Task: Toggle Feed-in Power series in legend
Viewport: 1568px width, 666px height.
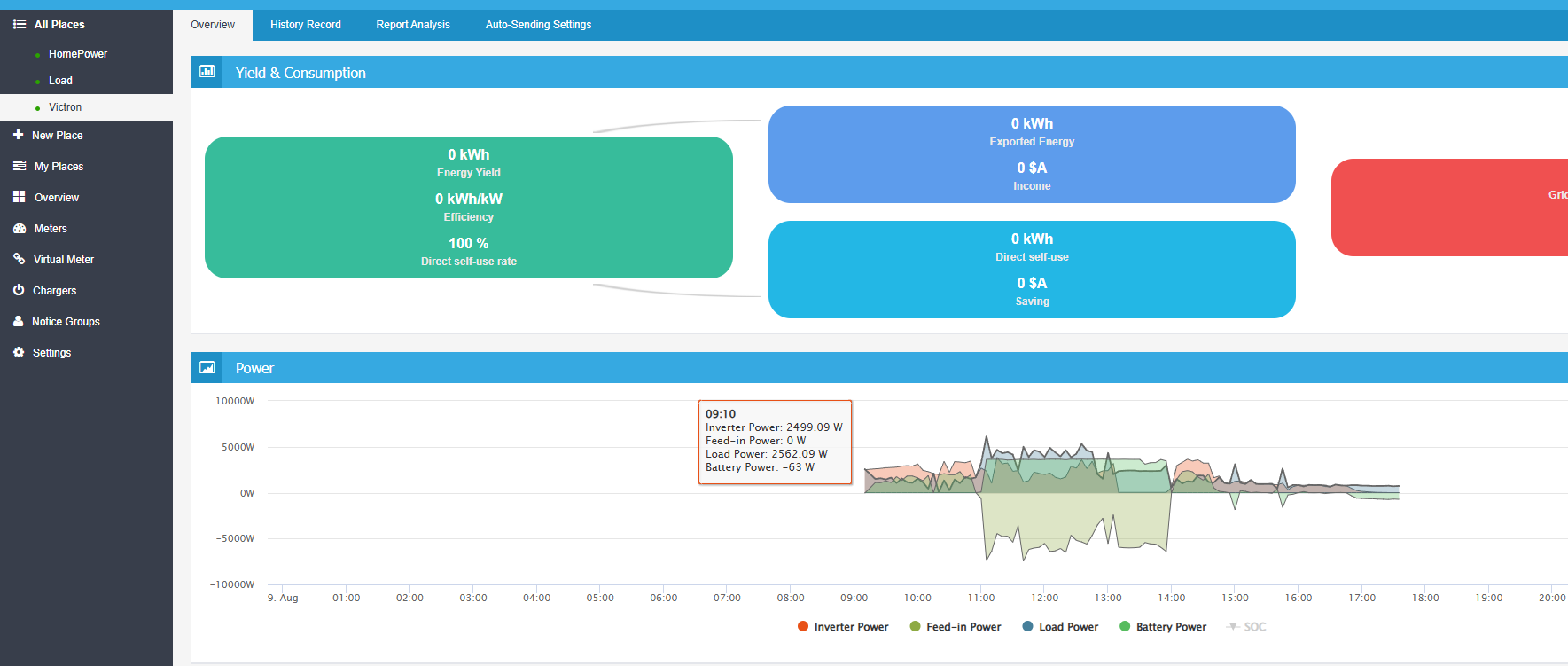Action: click(x=956, y=626)
